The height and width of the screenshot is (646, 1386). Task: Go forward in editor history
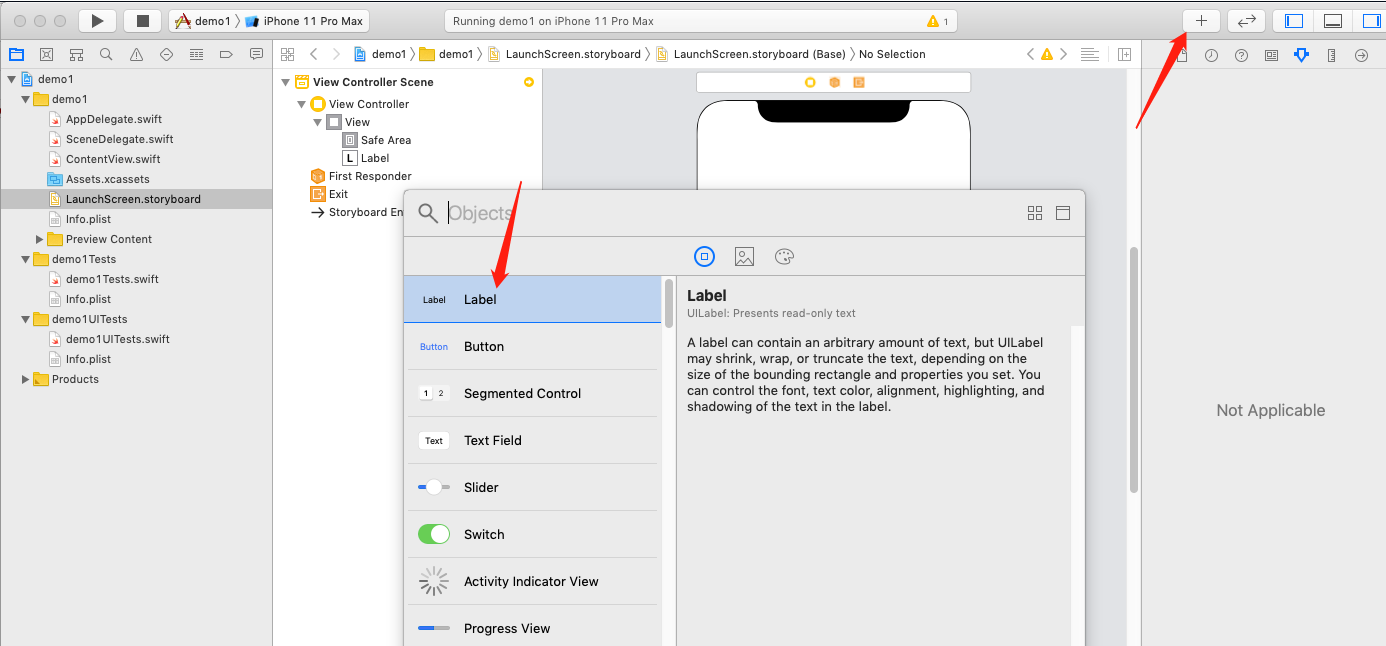pos(336,54)
